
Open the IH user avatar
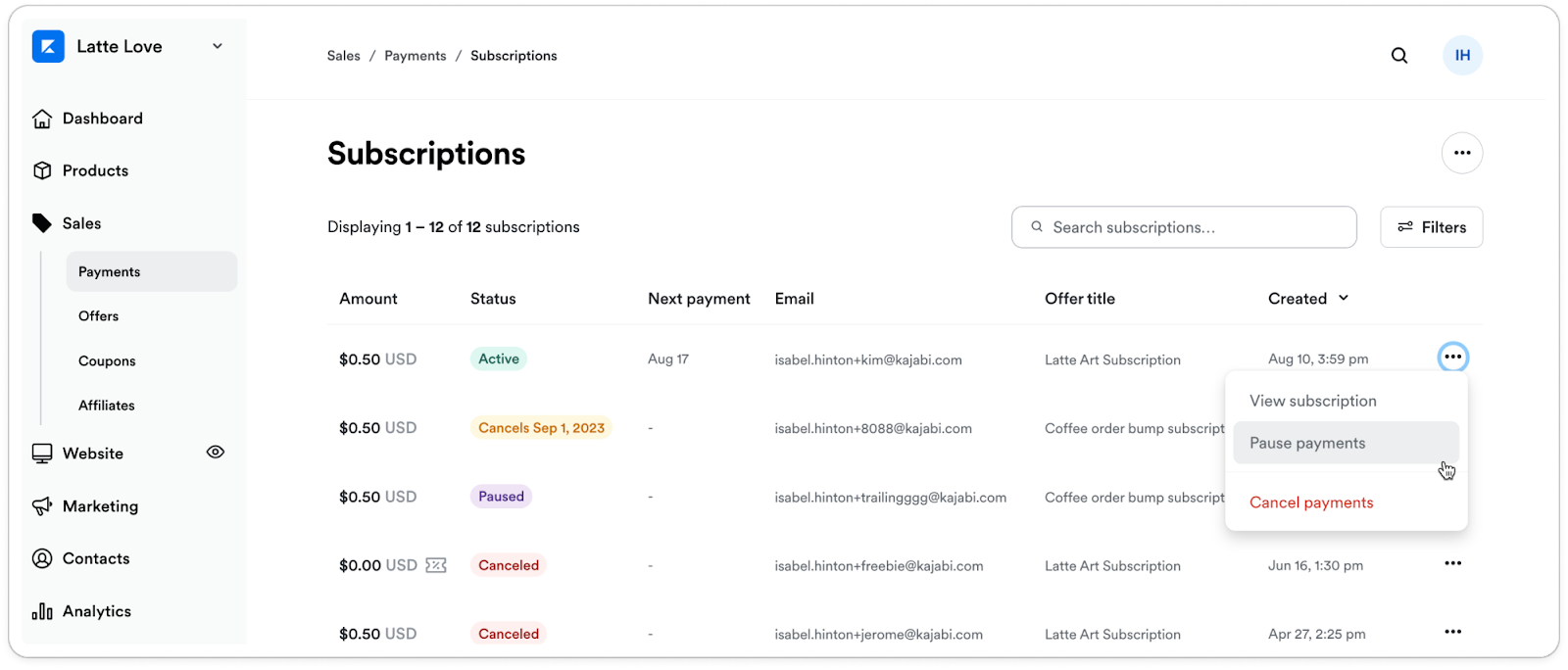(x=1462, y=56)
